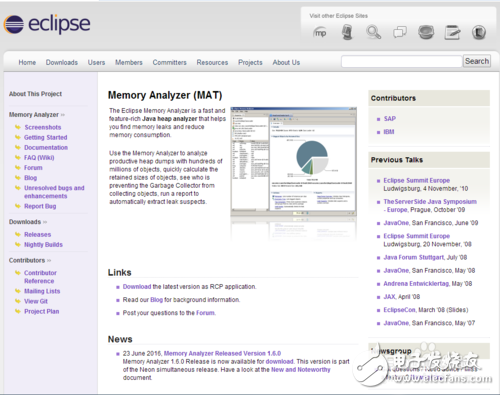Open the Mailing Lists link
This screenshot has height=395, width=500.
[42, 291]
